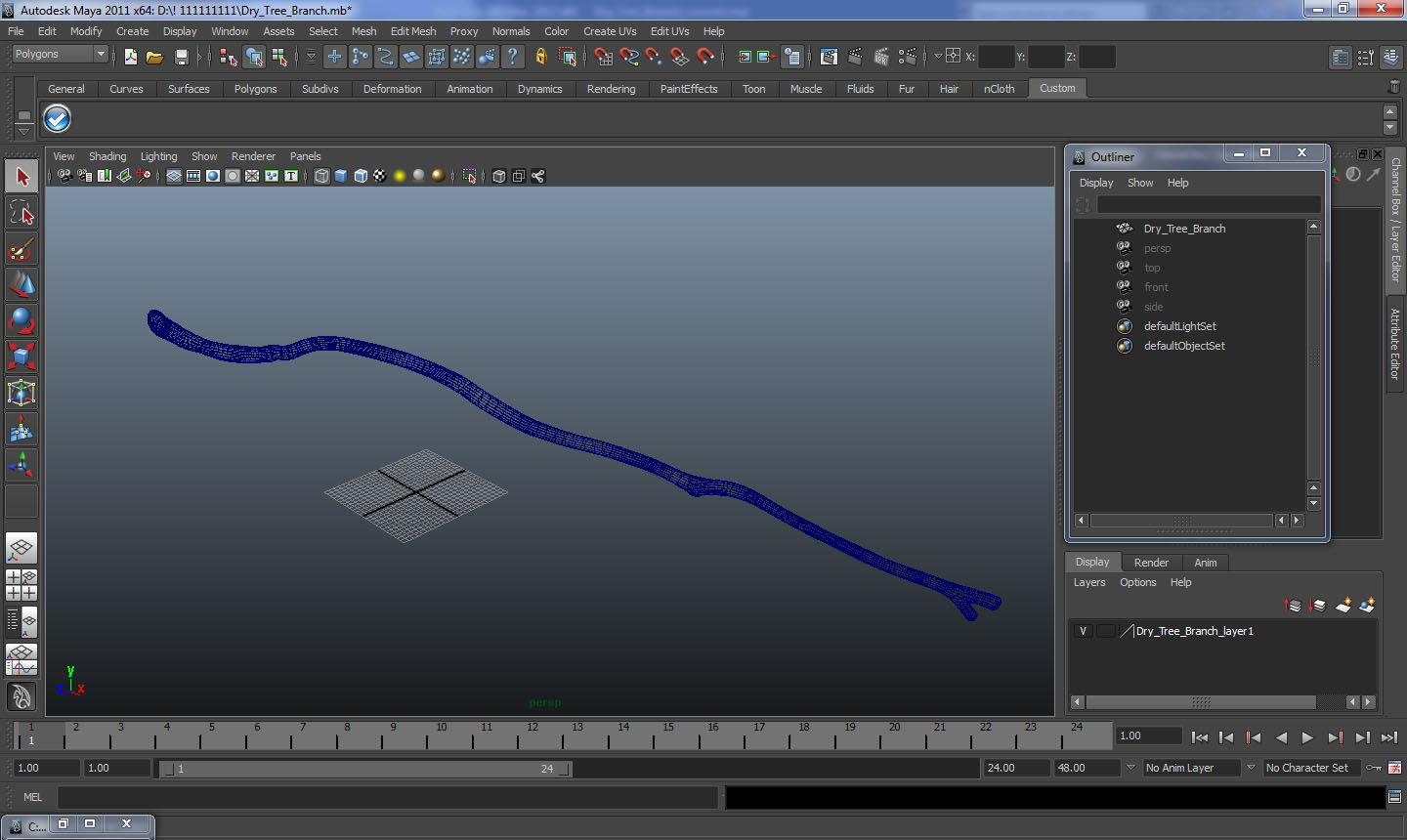Image resolution: width=1407 pixels, height=840 pixels.
Task: Expand the status line collapse arrow
Action: (x=199, y=57)
